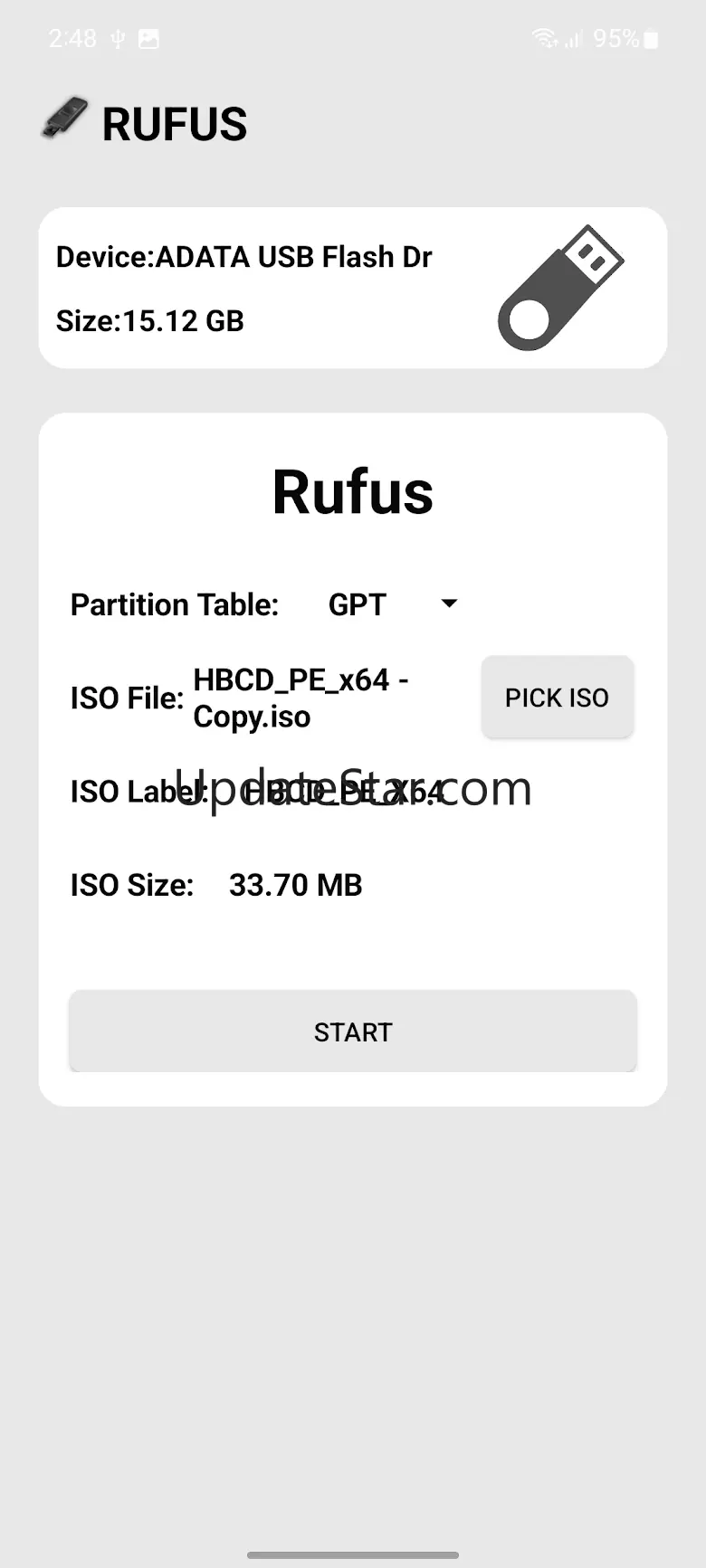The width and height of the screenshot is (706, 1568).
Task: Tap the battery status icon
Action: click(x=651, y=39)
